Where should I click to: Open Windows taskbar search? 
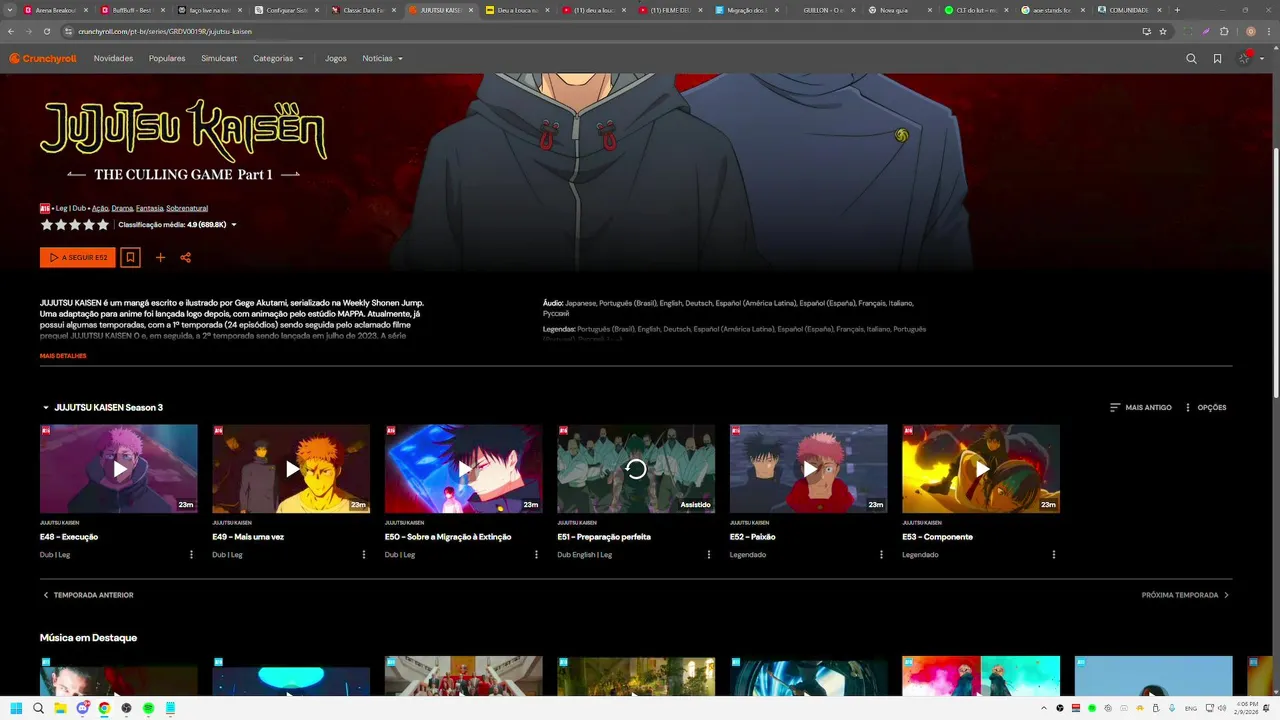38,708
